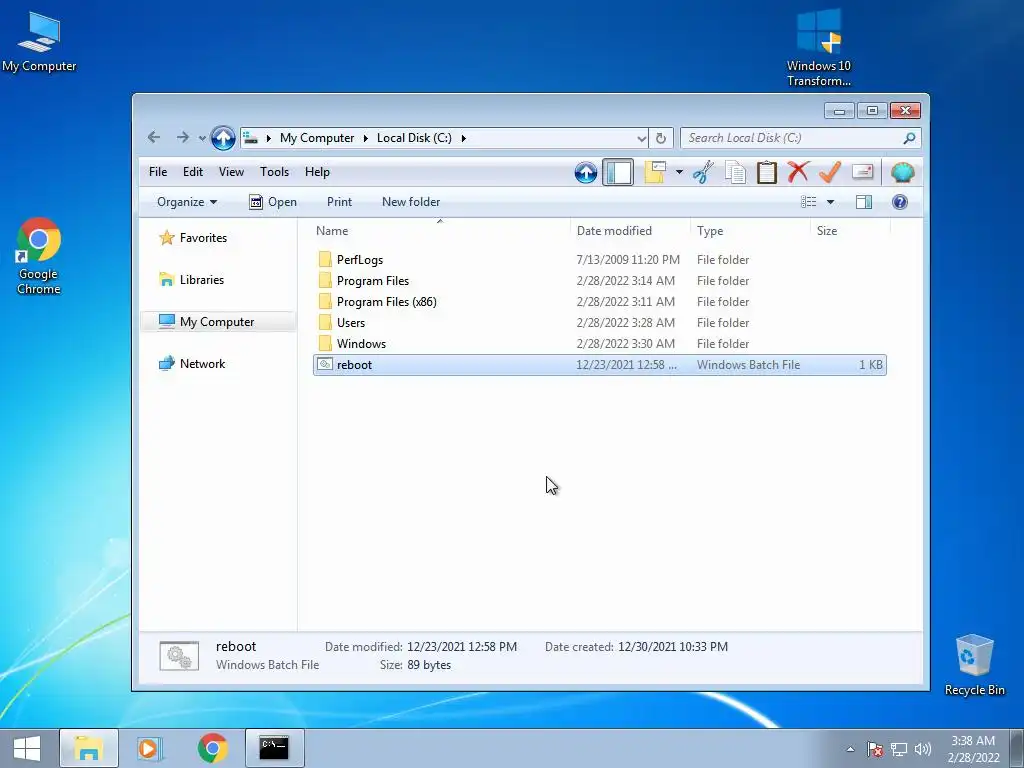Click My Computer in the address path

[317, 138]
